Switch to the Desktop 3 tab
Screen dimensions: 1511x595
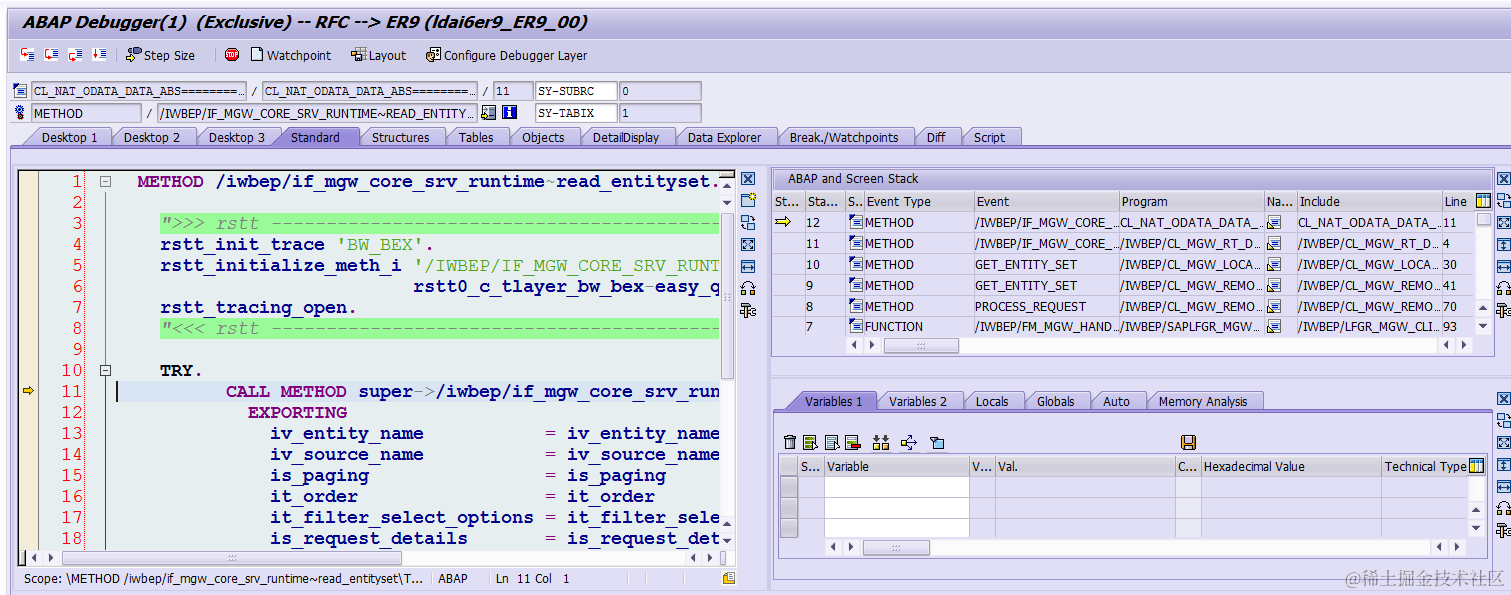(x=237, y=137)
